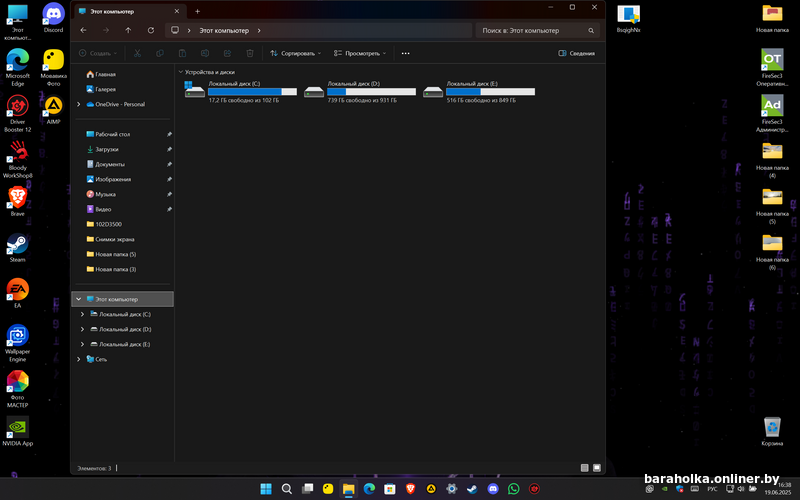
Task: Open Windows Start button on taskbar
Action: 266,489
